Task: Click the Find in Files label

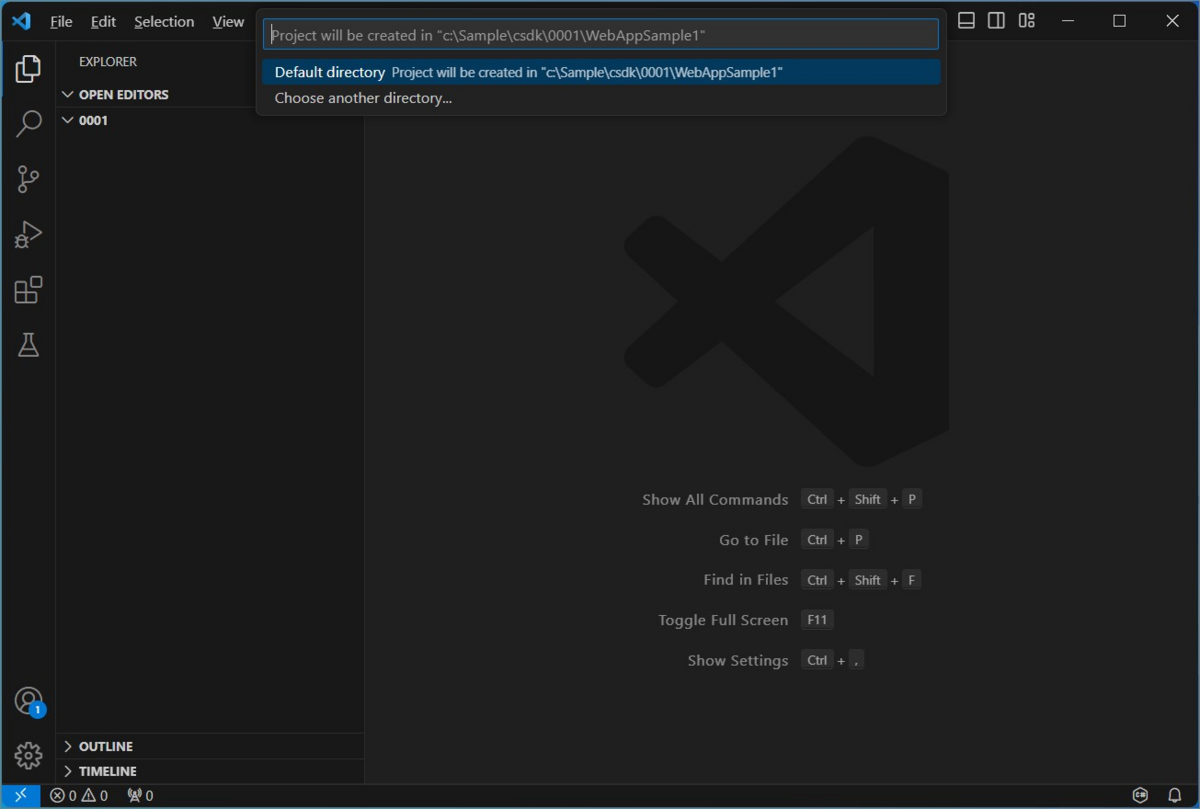Action: [746, 580]
